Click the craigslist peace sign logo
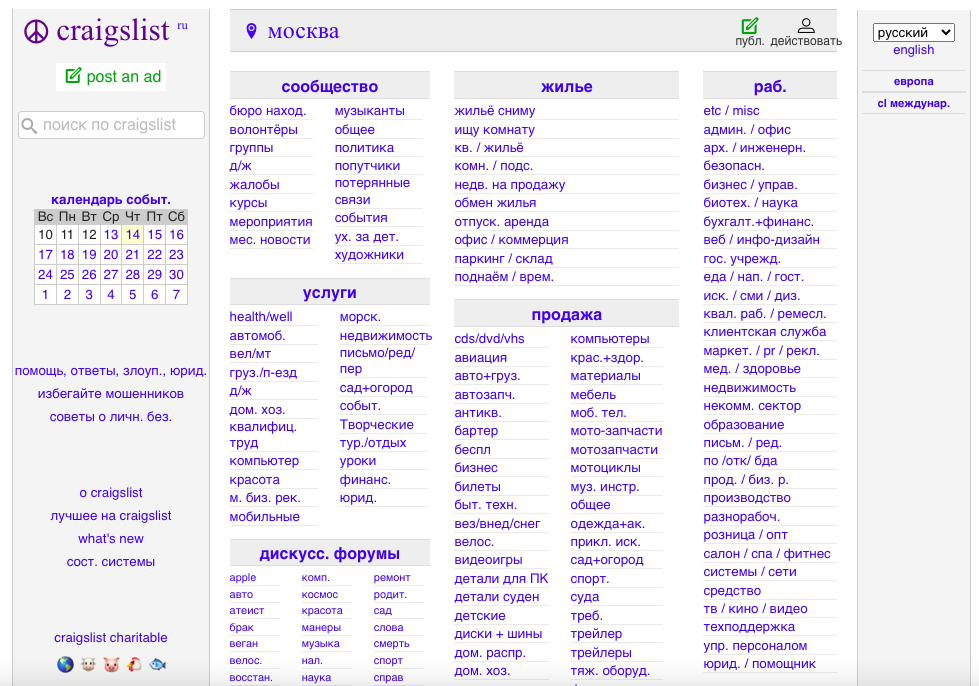Viewport: 979px width, 686px height. point(36,31)
